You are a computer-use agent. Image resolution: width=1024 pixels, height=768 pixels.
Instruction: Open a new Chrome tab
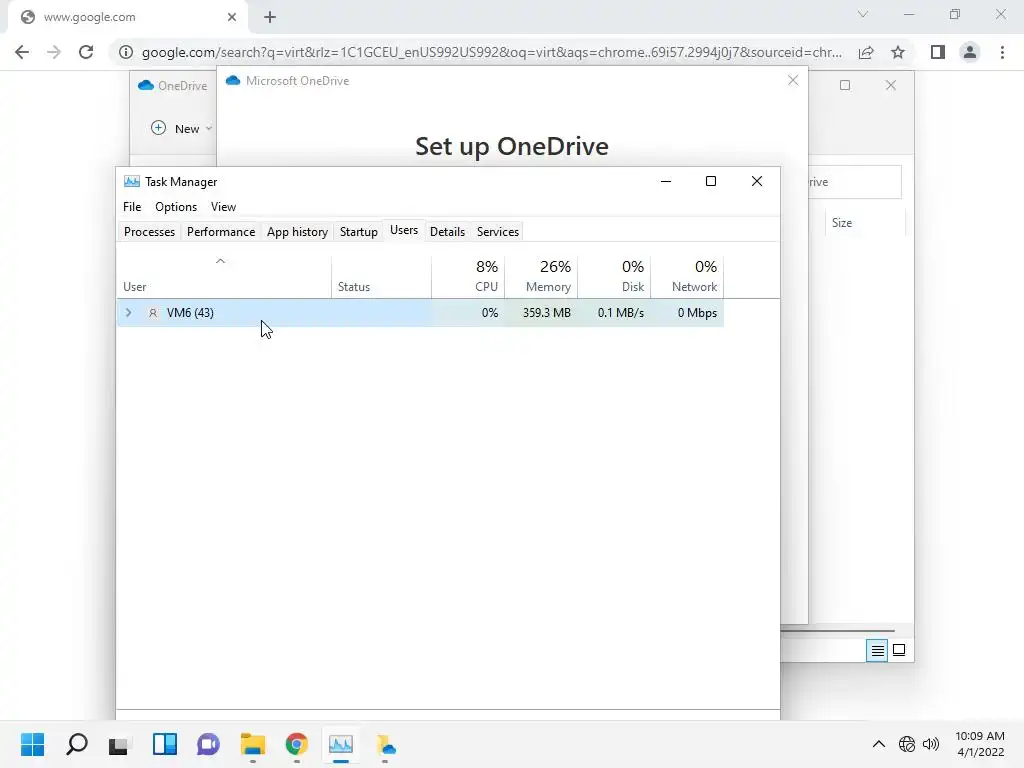[x=270, y=18]
